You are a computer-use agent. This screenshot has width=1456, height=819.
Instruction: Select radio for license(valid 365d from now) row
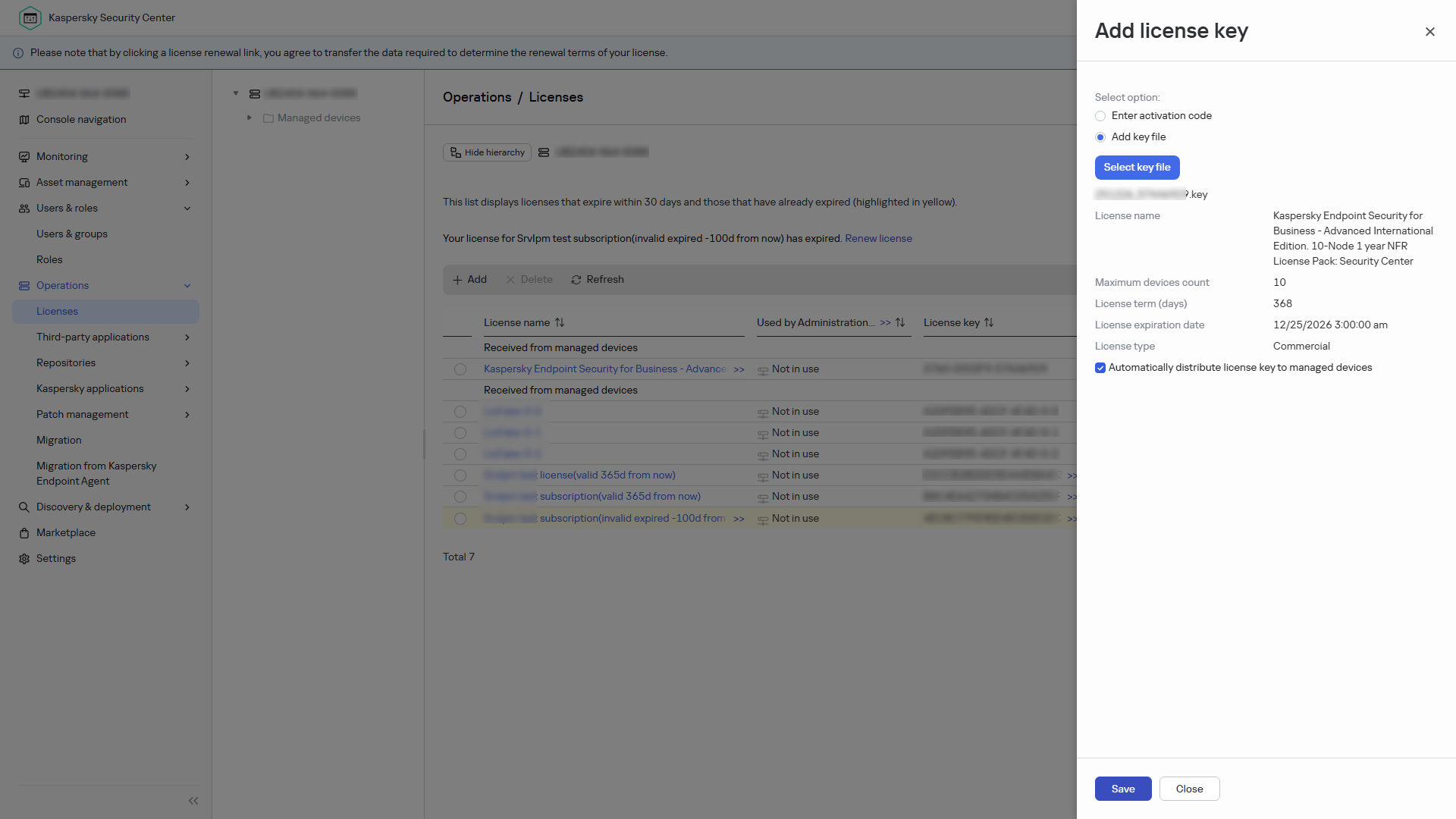(x=460, y=475)
